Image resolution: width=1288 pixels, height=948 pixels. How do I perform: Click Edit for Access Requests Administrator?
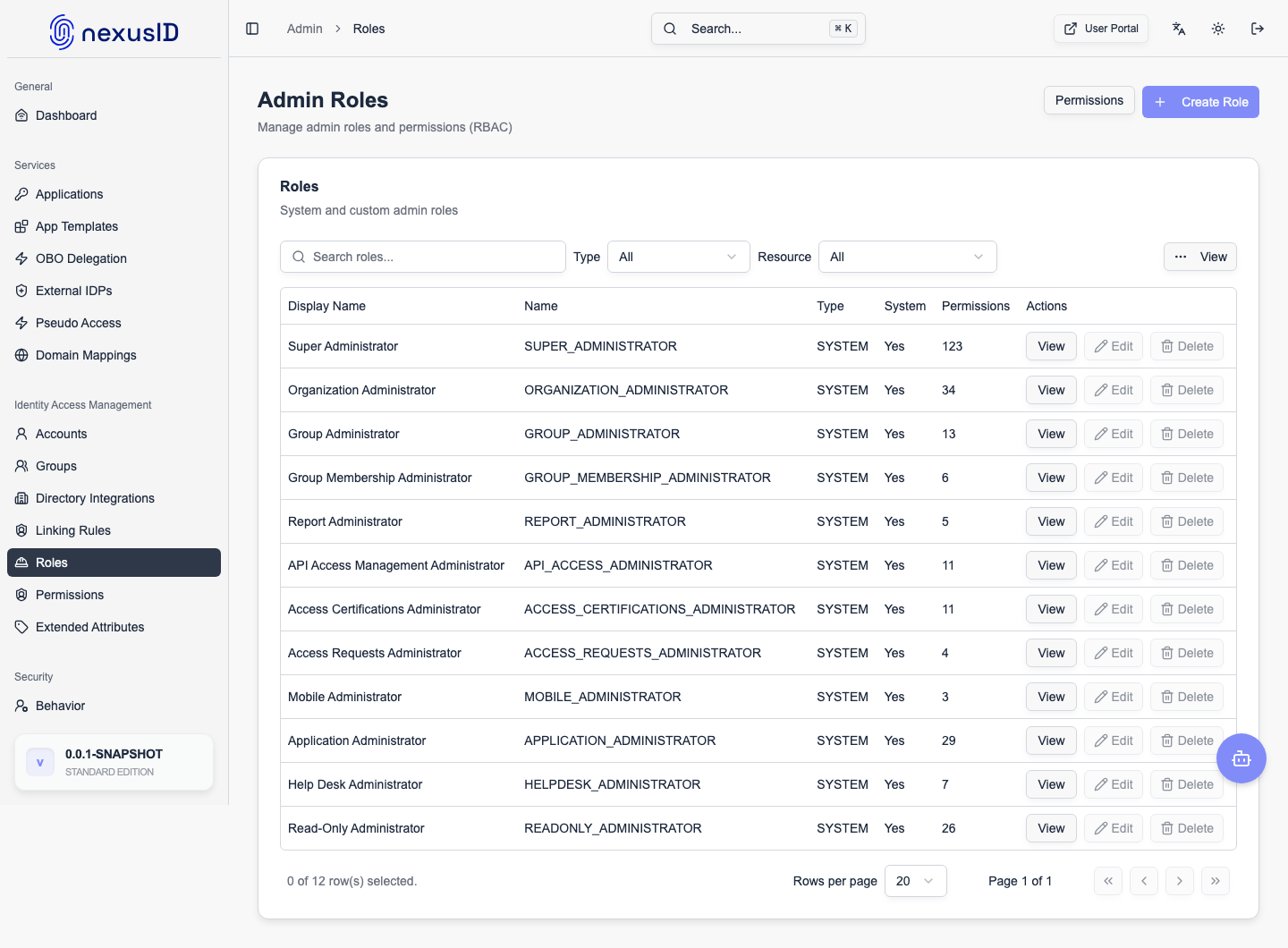pyautogui.click(x=1114, y=653)
